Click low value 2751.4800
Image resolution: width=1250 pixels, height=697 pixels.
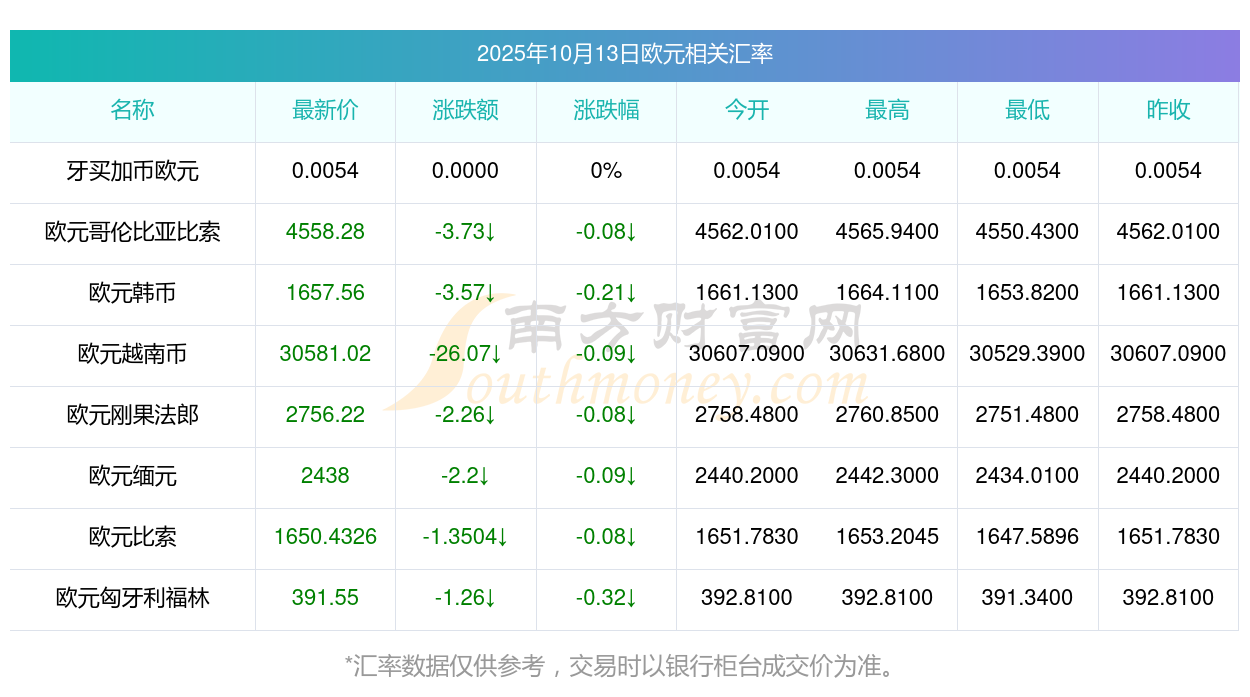(x=1027, y=415)
